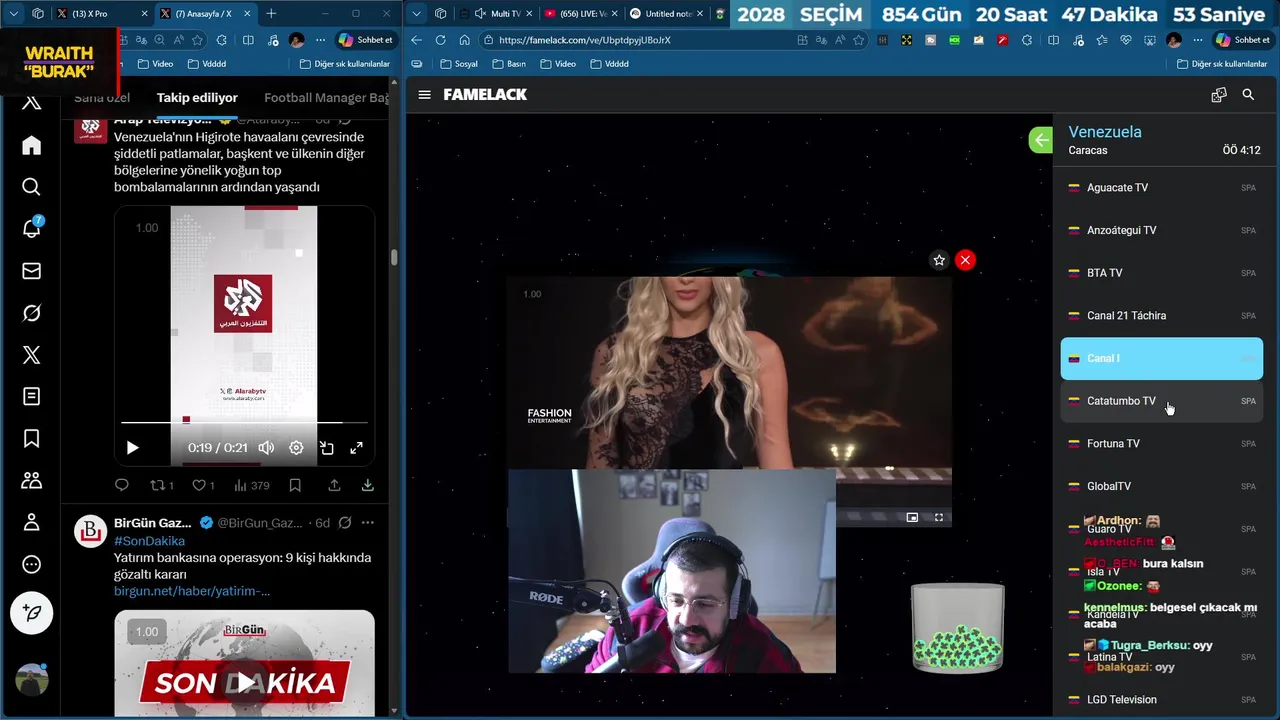Open More options circle in X sidebar
Viewport: 1280px width, 720px height.
[31, 565]
